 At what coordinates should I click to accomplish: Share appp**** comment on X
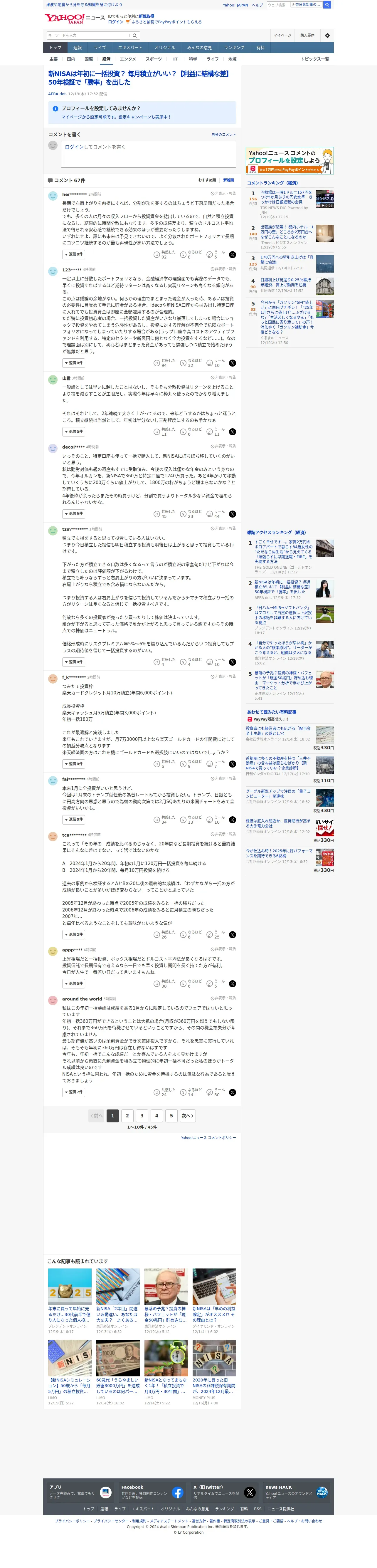click(x=232, y=984)
